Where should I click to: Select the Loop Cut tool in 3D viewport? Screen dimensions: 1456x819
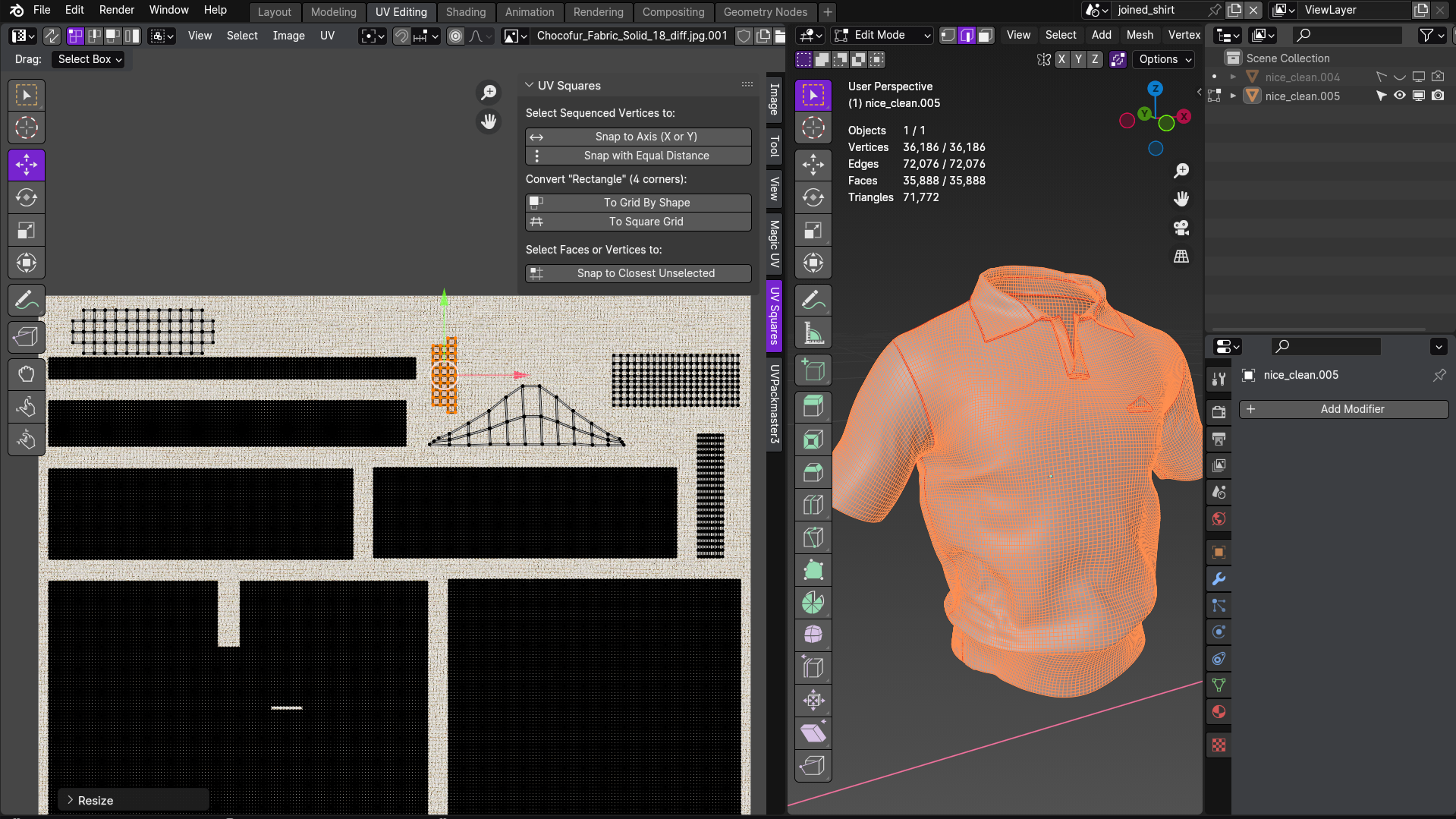(813, 505)
